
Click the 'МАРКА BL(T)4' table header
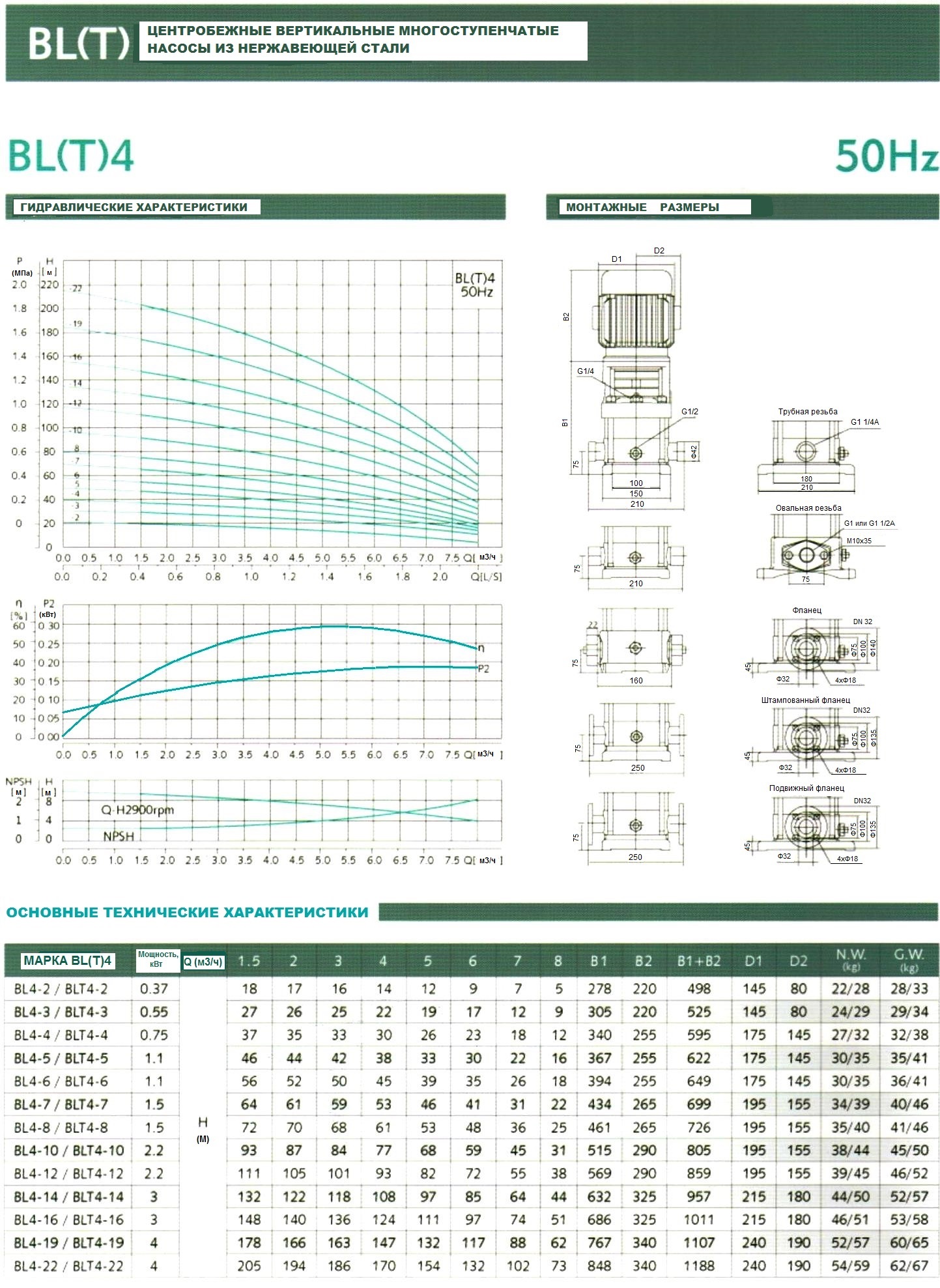coord(68,961)
